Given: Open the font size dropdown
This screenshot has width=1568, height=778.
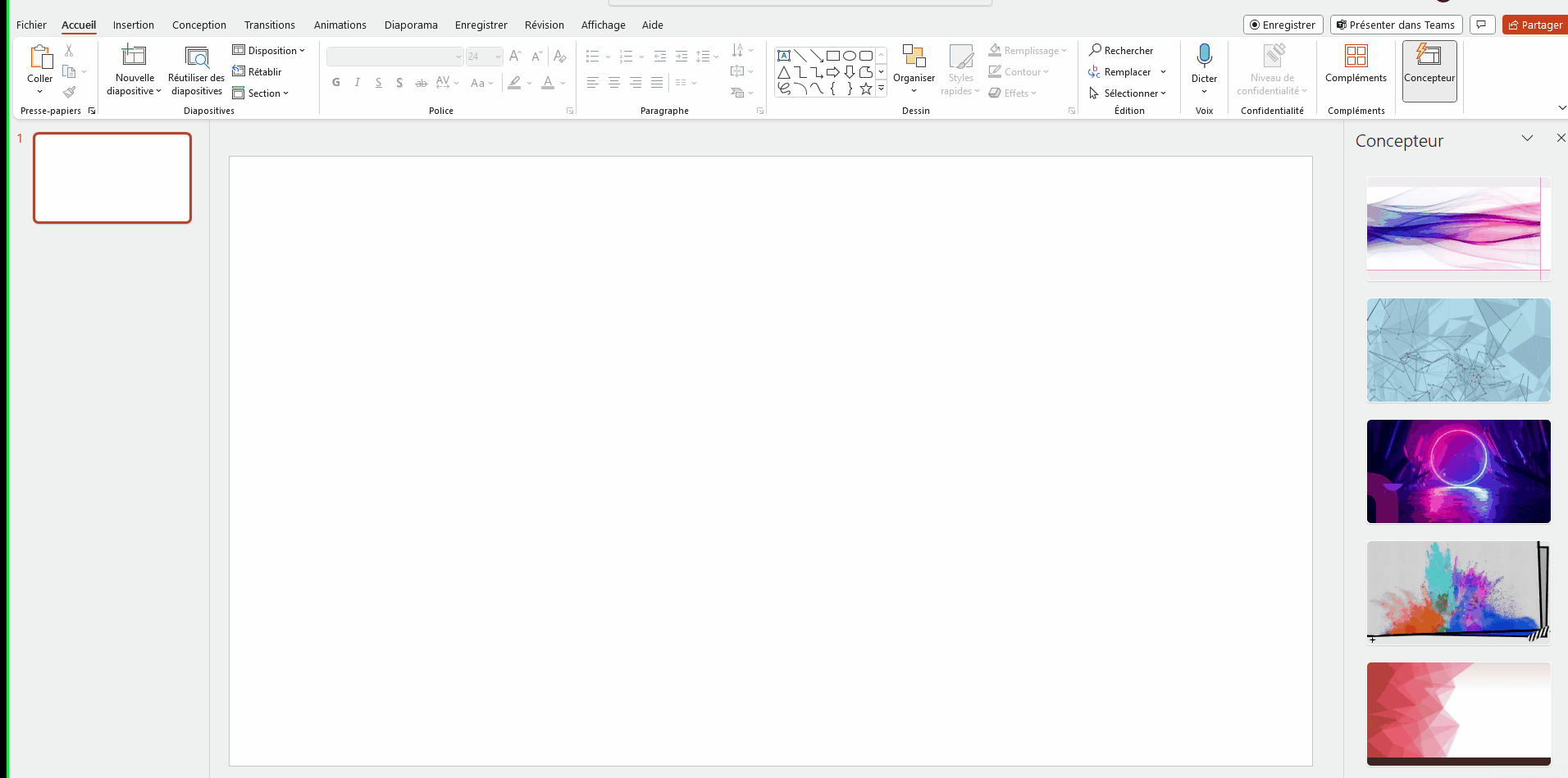Looking at the screenshot, I should coord(499,57).
